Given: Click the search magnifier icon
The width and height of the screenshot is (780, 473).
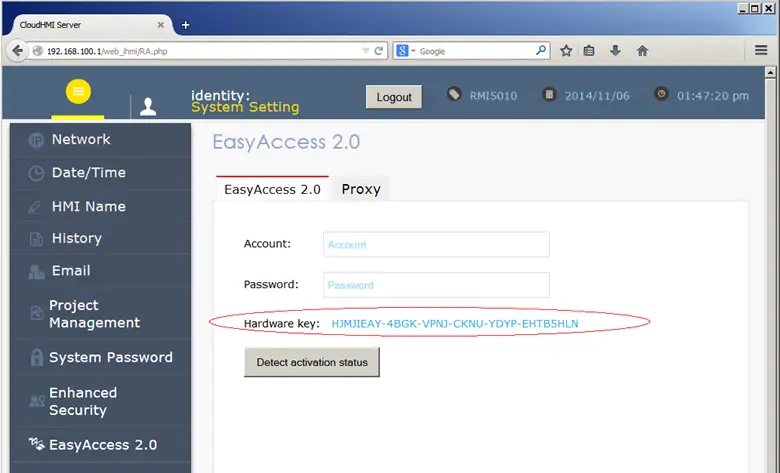Looking at the screenshot, I should pos(541,50).
